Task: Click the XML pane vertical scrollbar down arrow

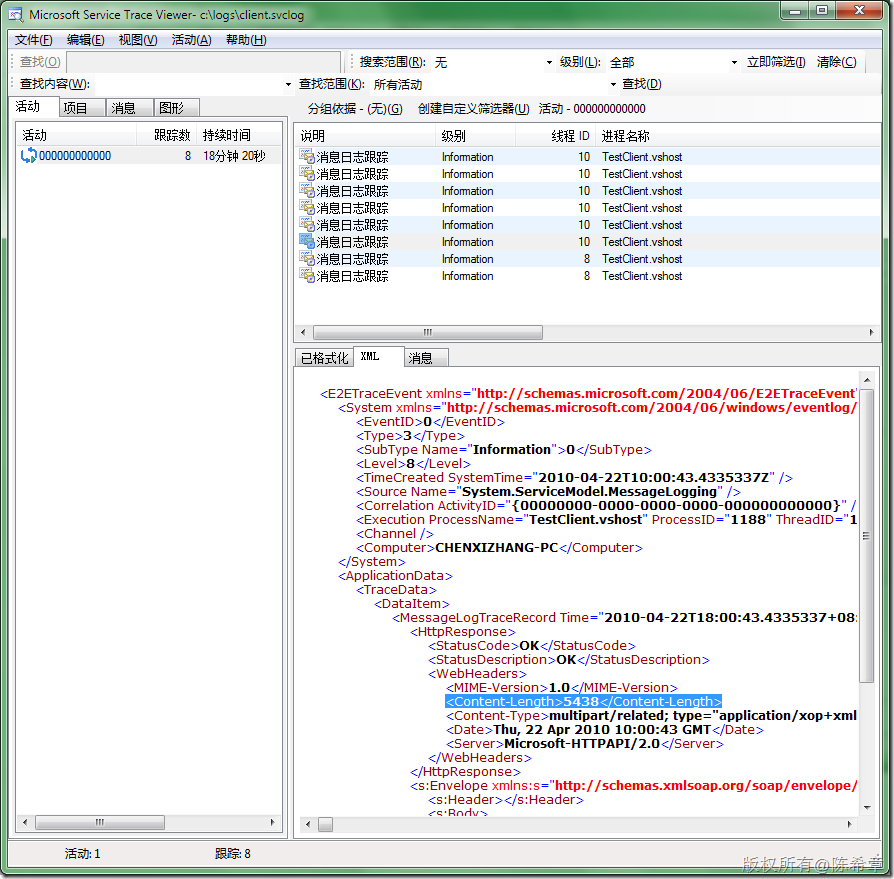Action: pyautogui.click(x=867, y=807)
